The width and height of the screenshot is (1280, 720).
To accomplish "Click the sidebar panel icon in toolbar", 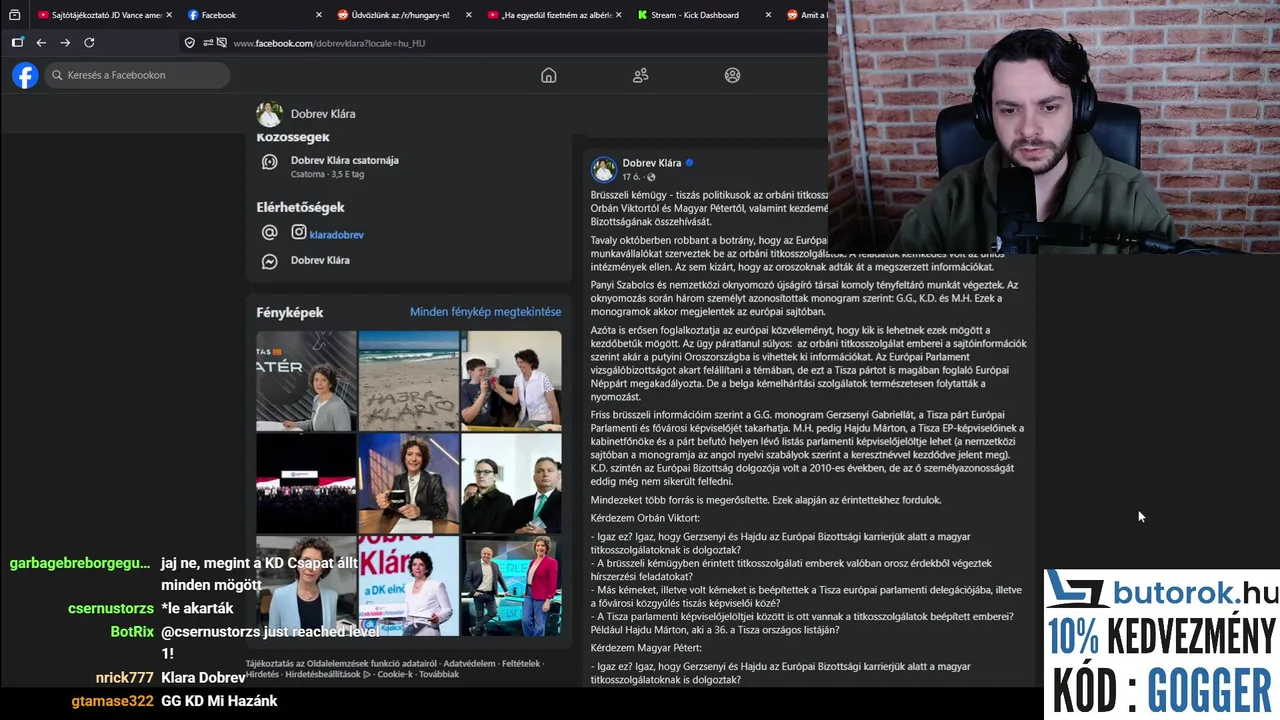I will click(x=17, y=43).
